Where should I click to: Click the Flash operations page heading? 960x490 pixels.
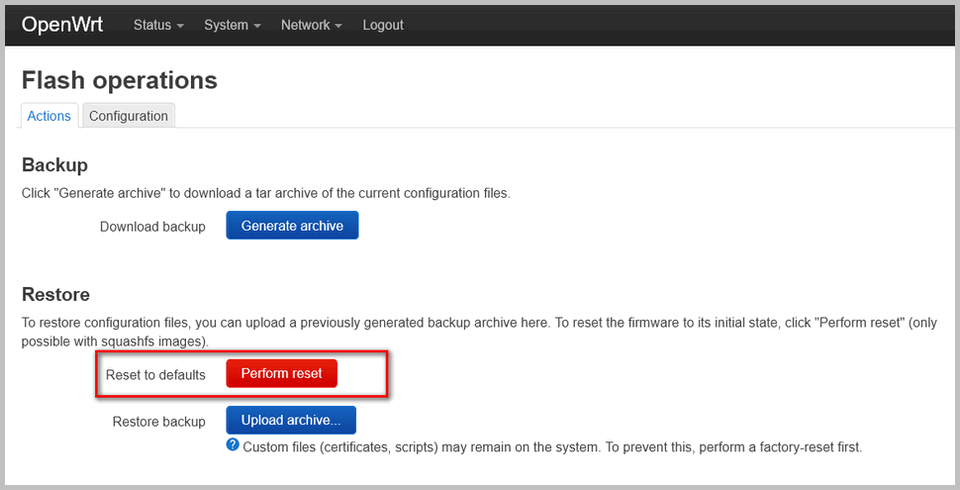119,80
